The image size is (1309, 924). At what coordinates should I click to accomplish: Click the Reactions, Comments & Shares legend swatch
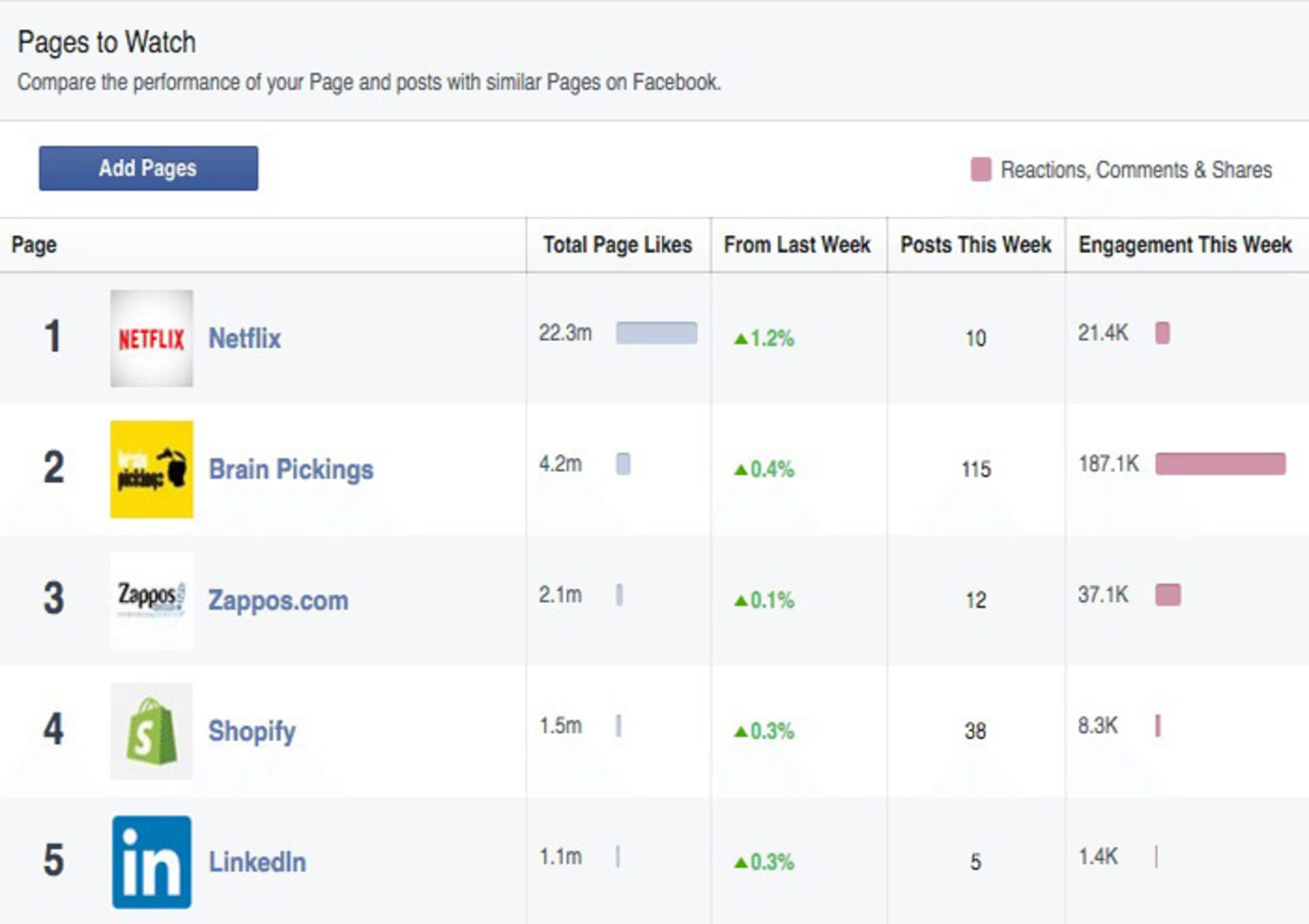(x=980, y=169)
